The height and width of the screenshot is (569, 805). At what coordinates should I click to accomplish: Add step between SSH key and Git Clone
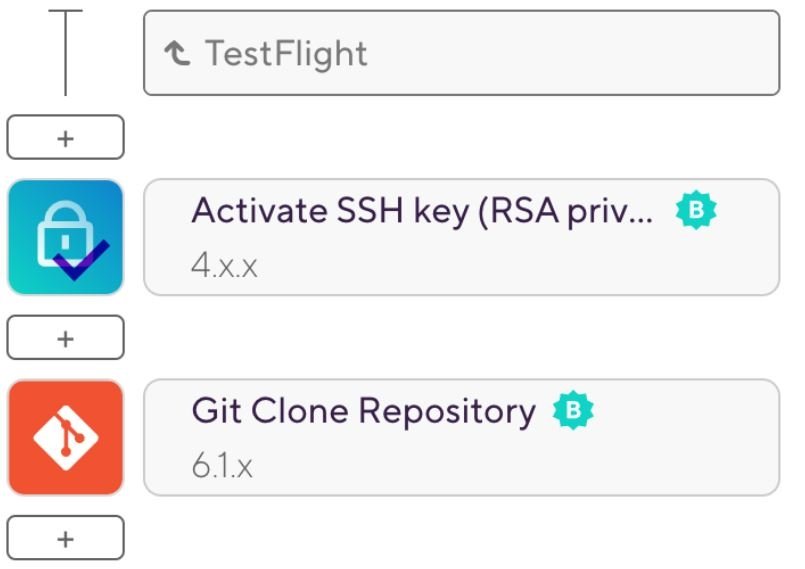point(65,338)
